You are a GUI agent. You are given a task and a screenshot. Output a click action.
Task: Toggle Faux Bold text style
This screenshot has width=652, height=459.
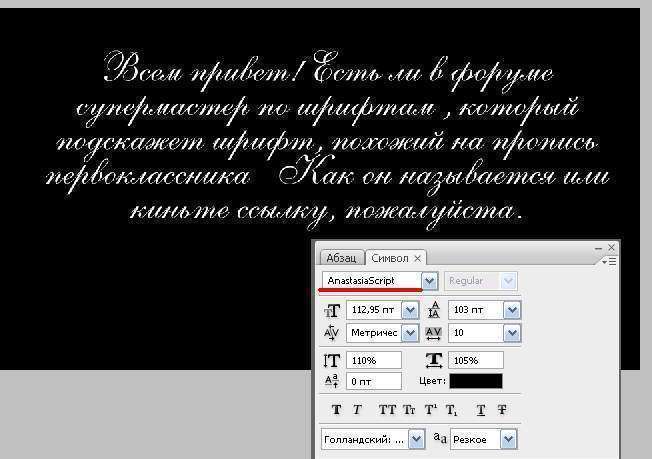(x=335, y=409)
